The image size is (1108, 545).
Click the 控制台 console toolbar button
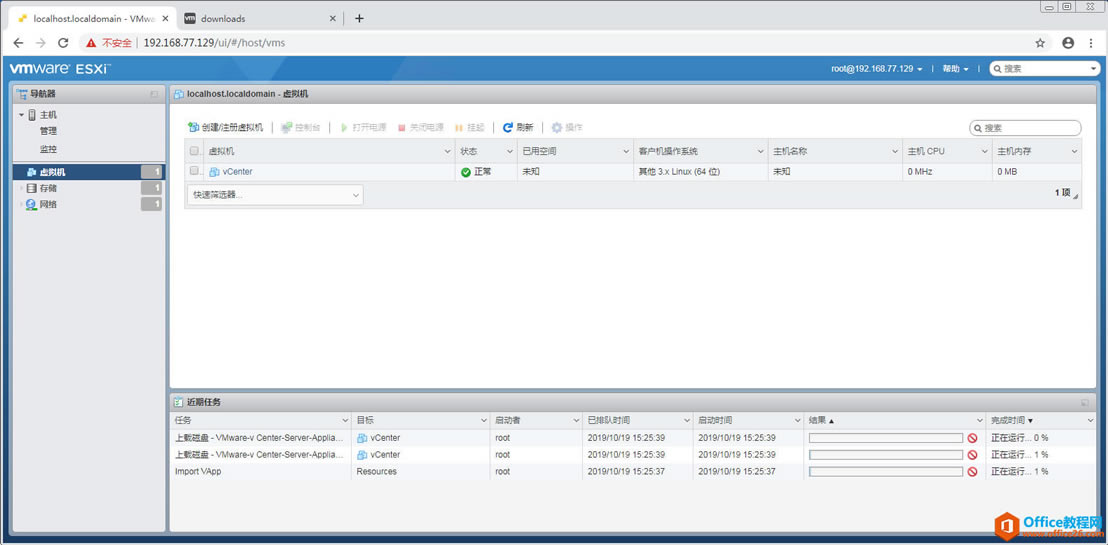click(300, 127)
